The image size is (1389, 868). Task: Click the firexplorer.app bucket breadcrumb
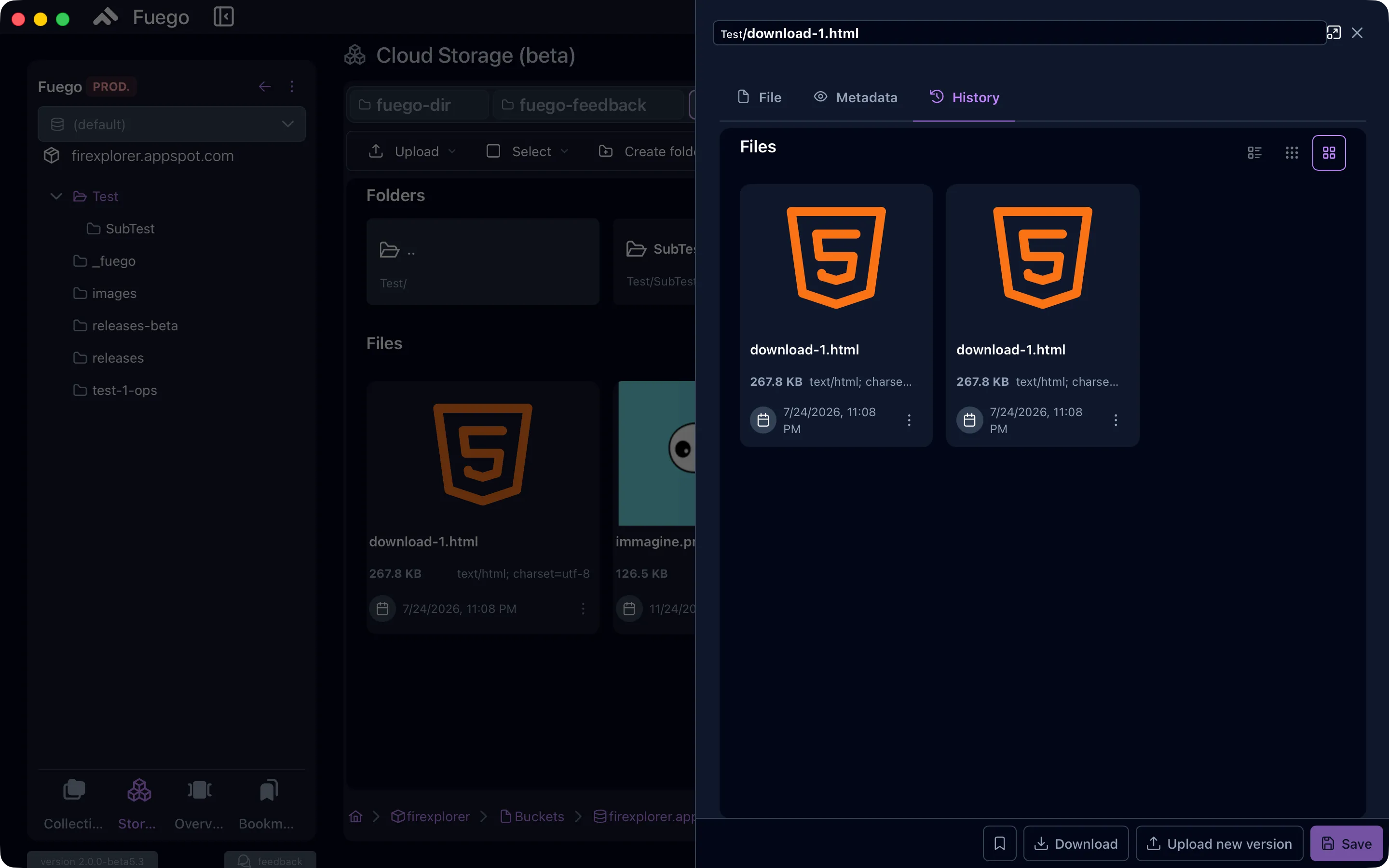pos(644,816)
